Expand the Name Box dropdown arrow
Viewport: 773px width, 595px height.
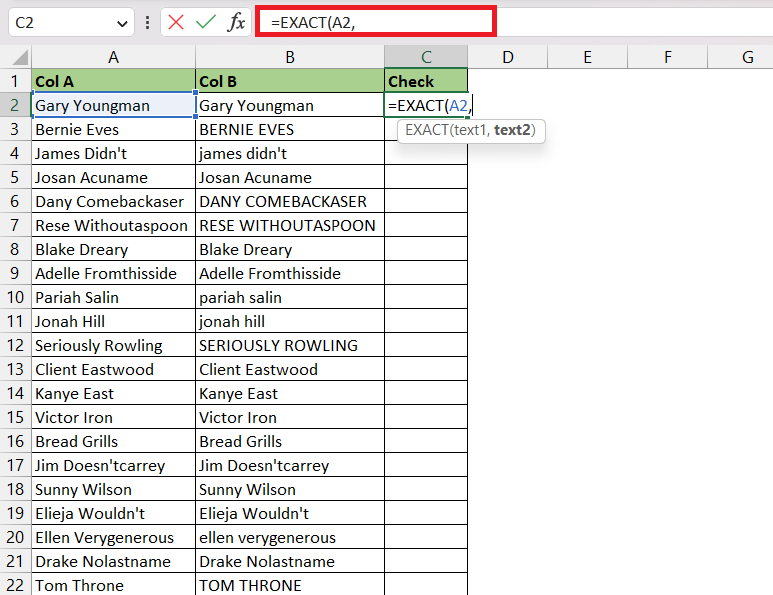[122, 23]
